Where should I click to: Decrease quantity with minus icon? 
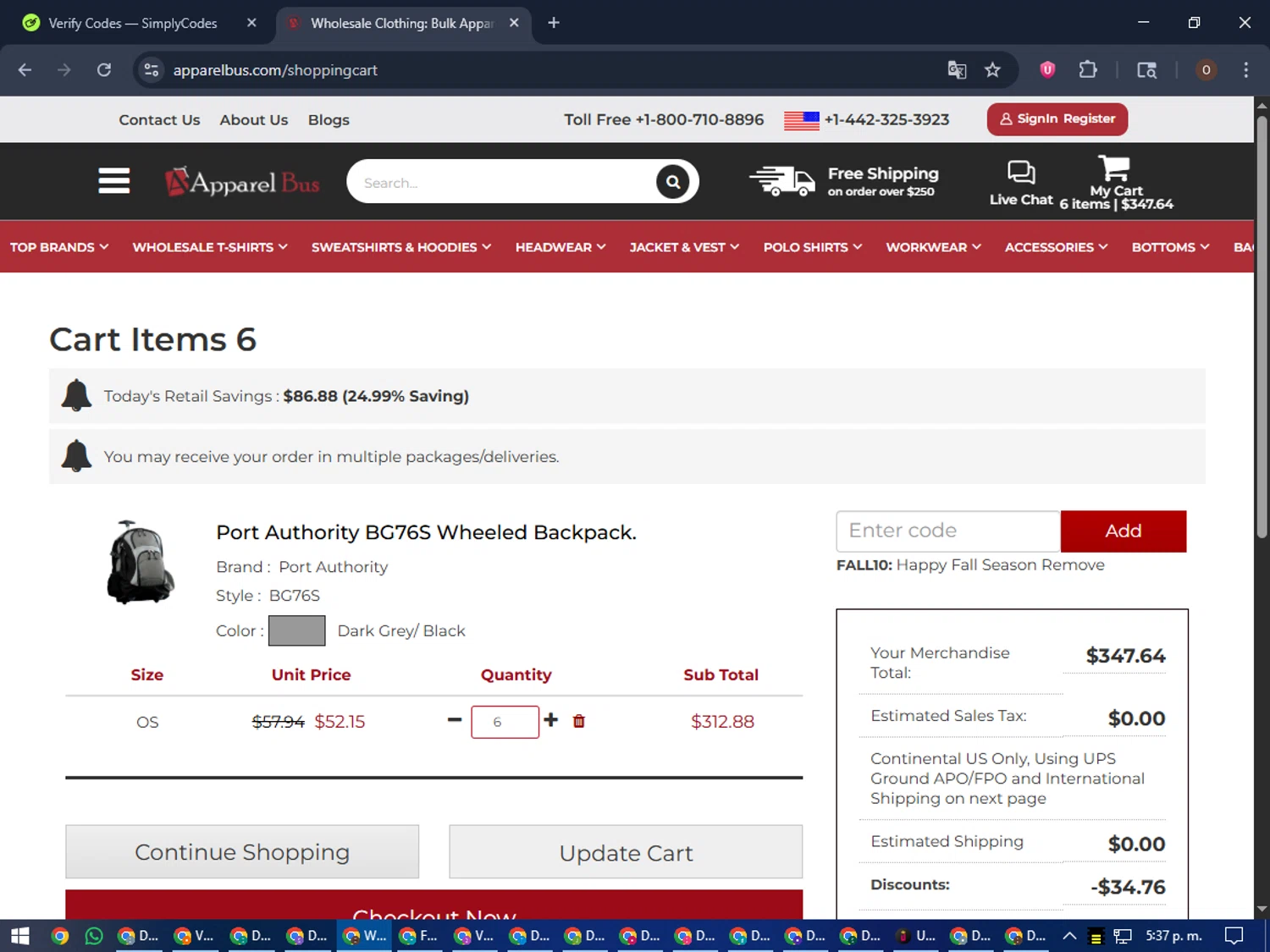[x=455, y=720]
